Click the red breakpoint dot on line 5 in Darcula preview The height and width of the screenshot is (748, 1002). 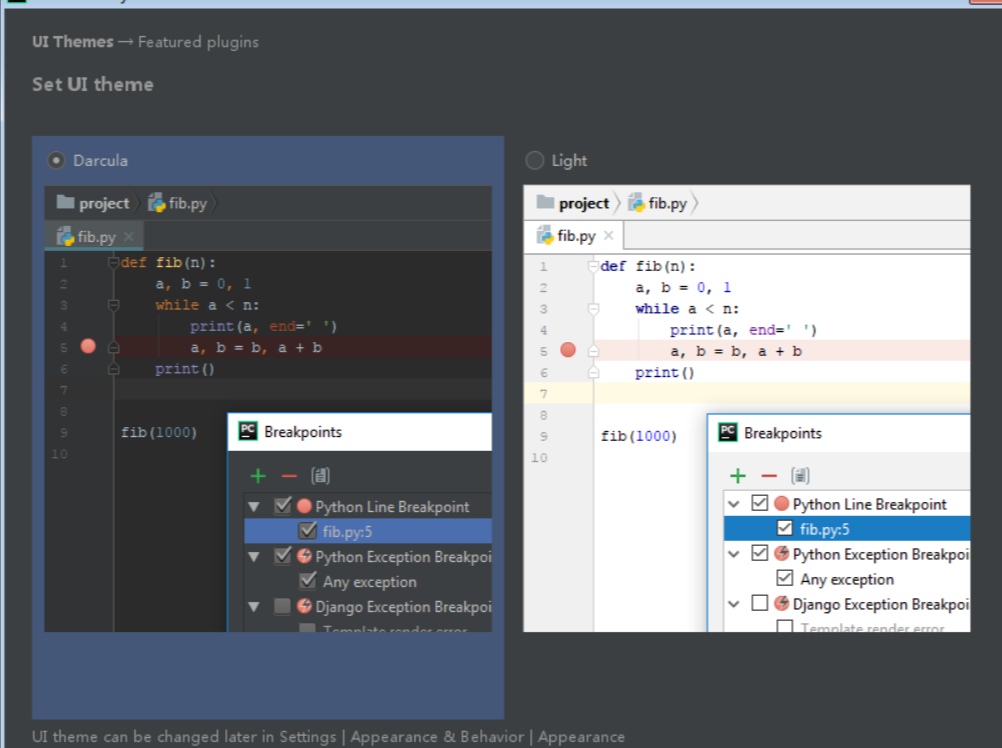click(88, 346)
